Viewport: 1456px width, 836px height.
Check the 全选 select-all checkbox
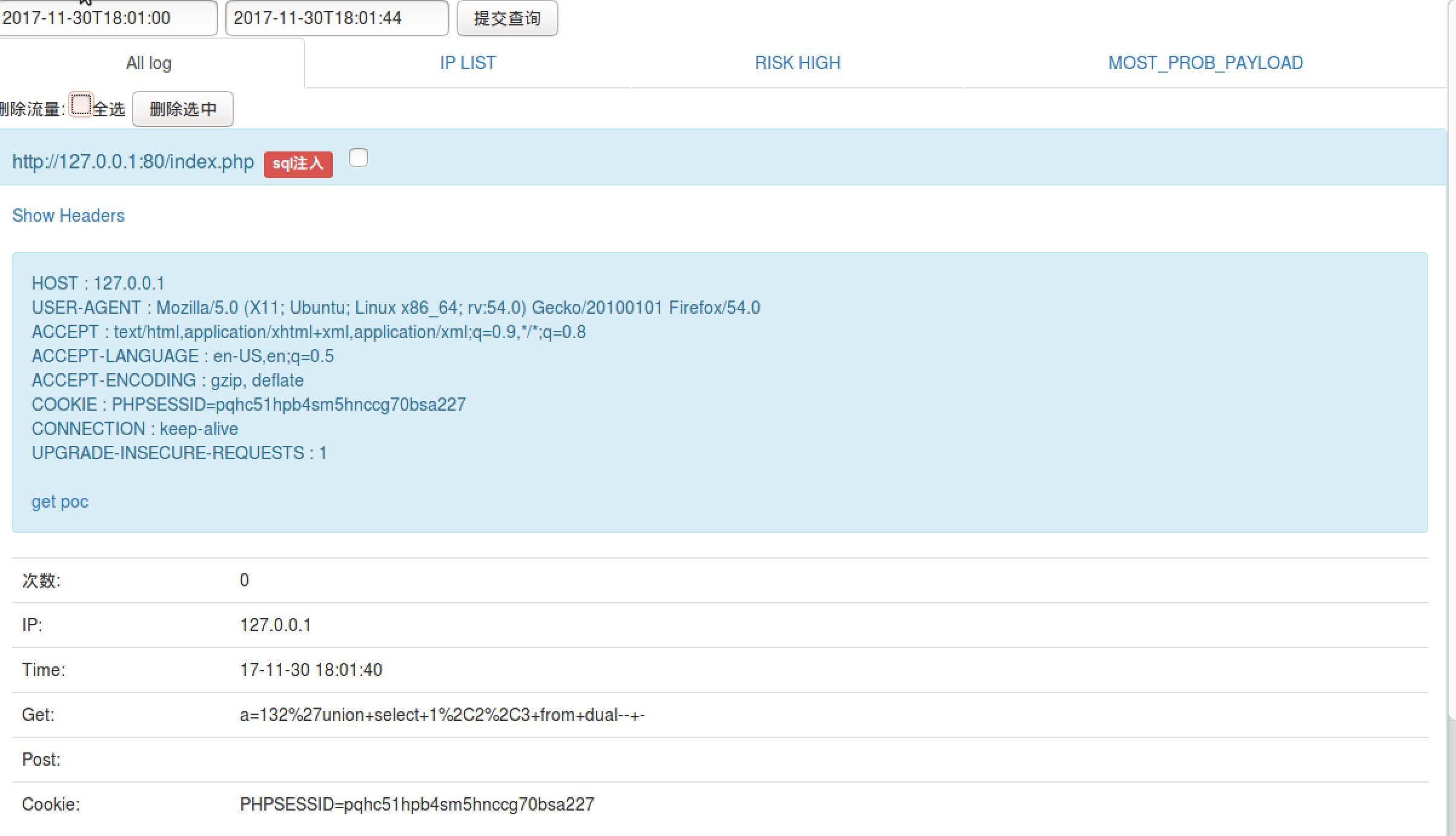[x=81, y=105]
